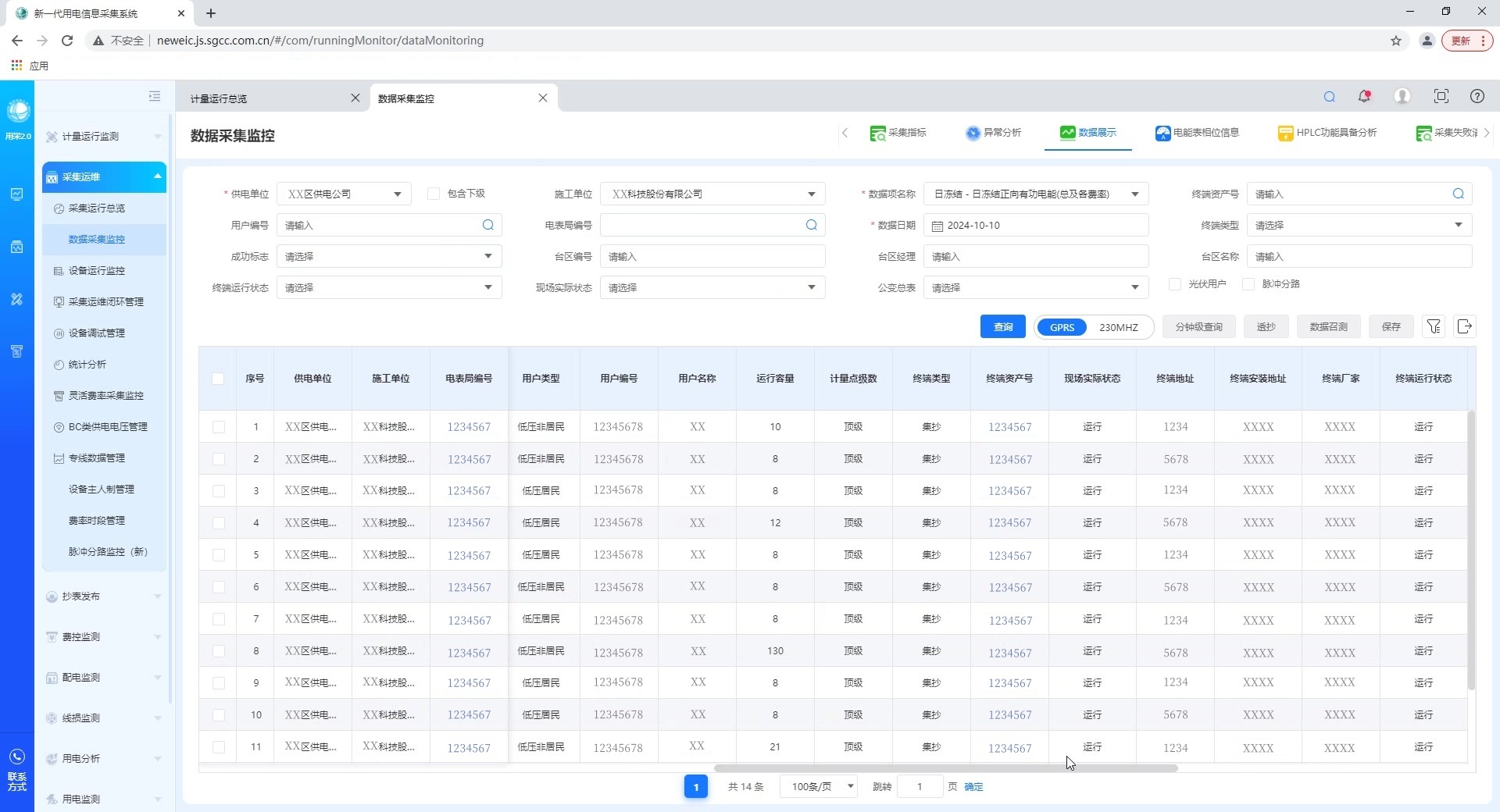1500x812 pixels.
Task: Select the 230MHZ toggle option
Action: click(x=1118, y=327)
